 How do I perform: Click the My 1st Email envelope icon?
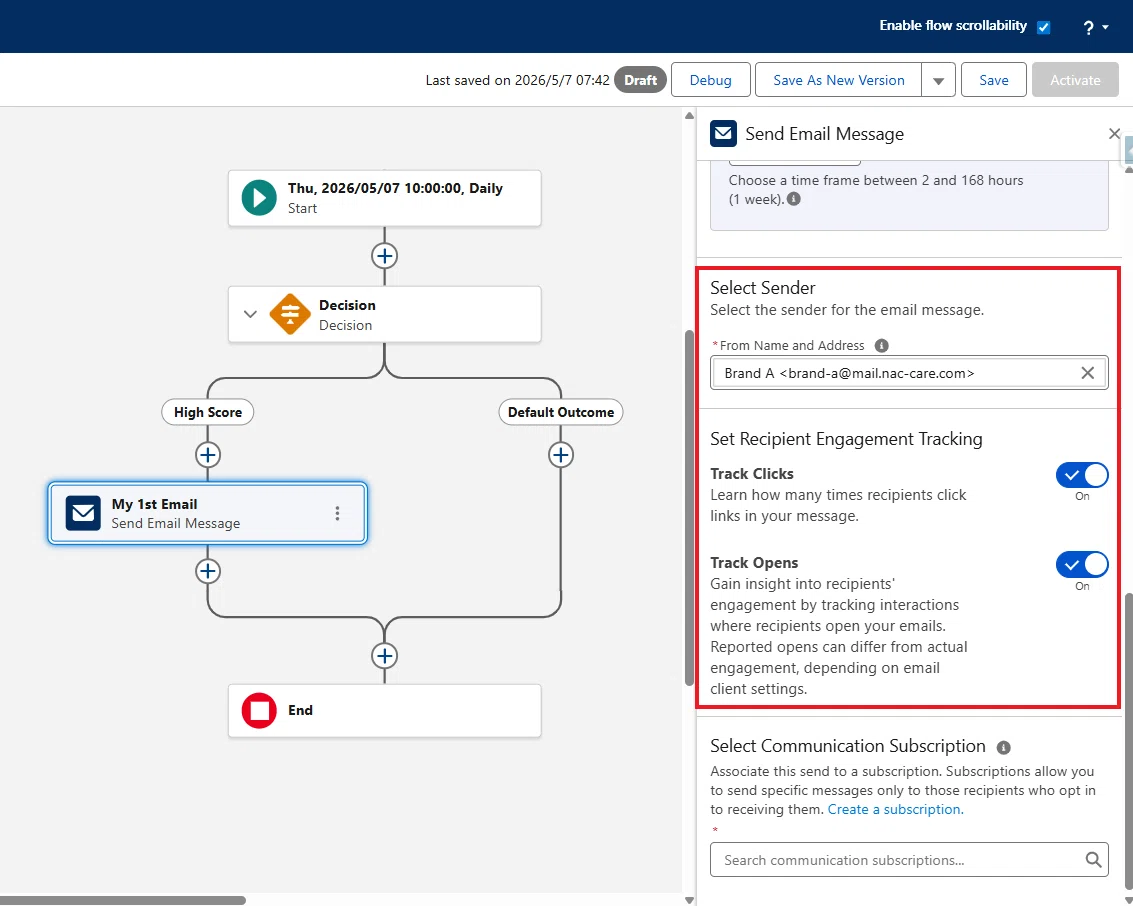(x=83, y=513)
